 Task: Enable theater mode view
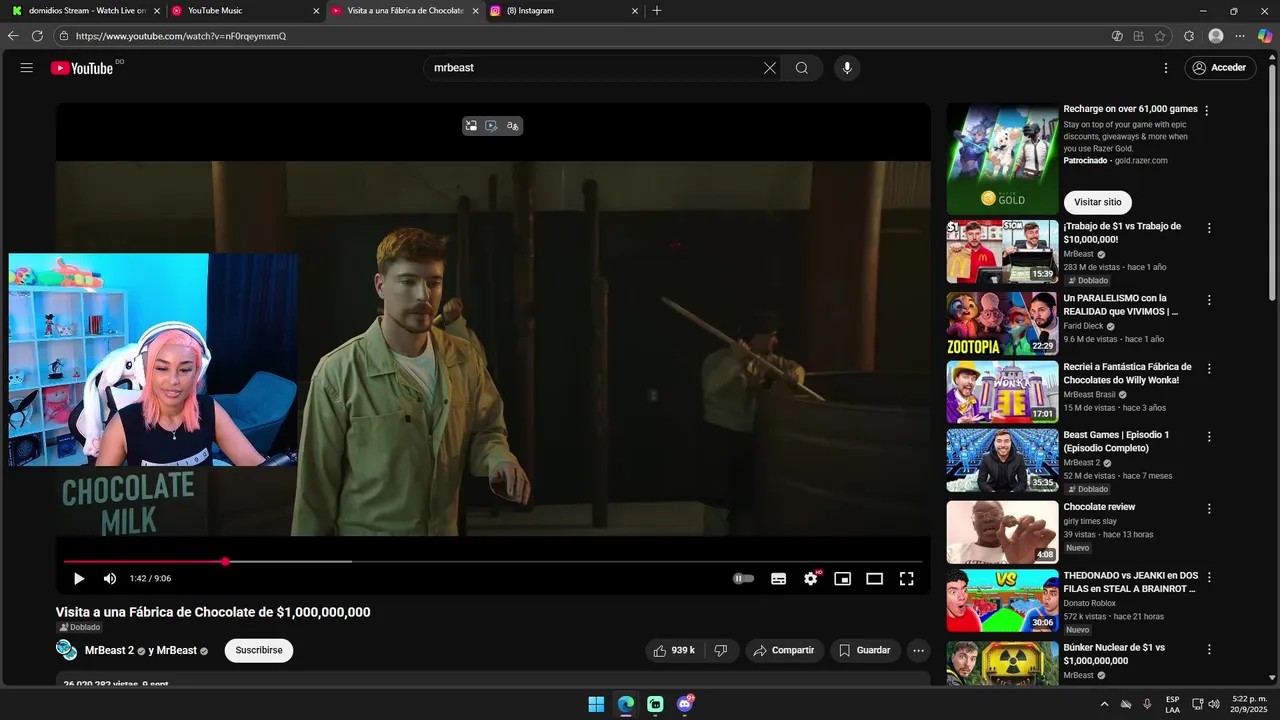(875, 579)
